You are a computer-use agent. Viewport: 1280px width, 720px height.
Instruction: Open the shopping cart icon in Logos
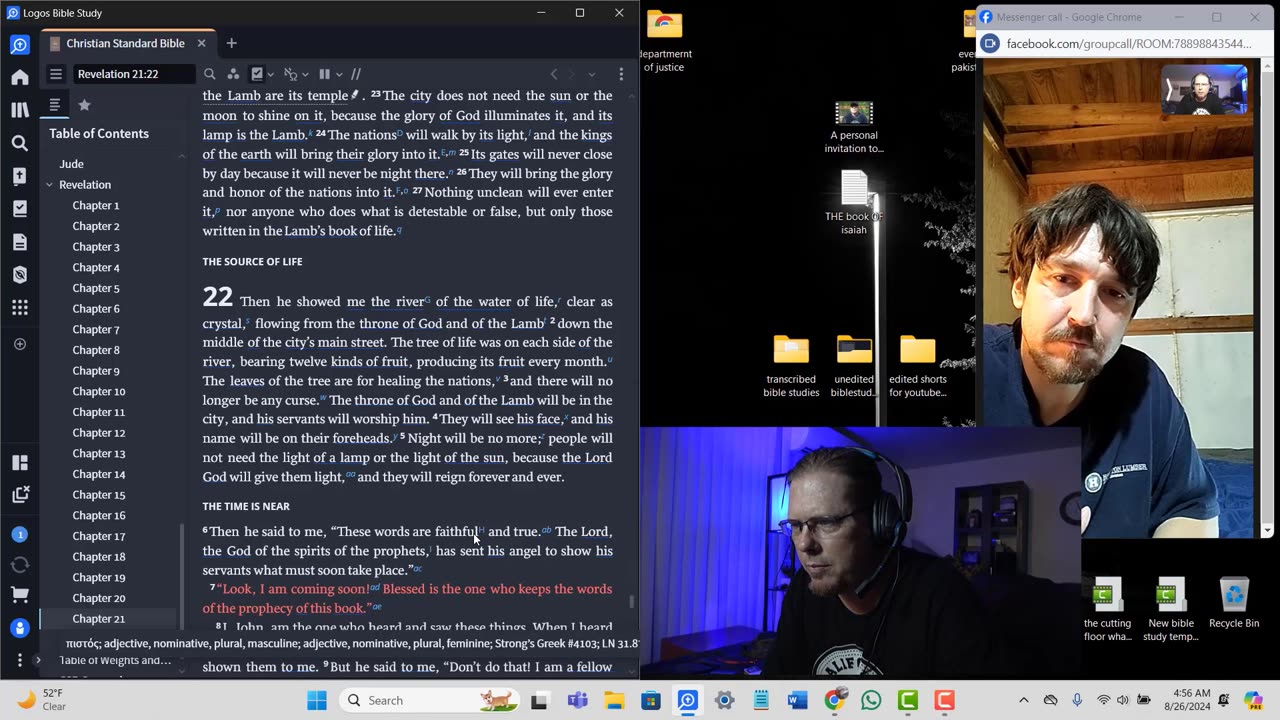click(x=20, y=595)
